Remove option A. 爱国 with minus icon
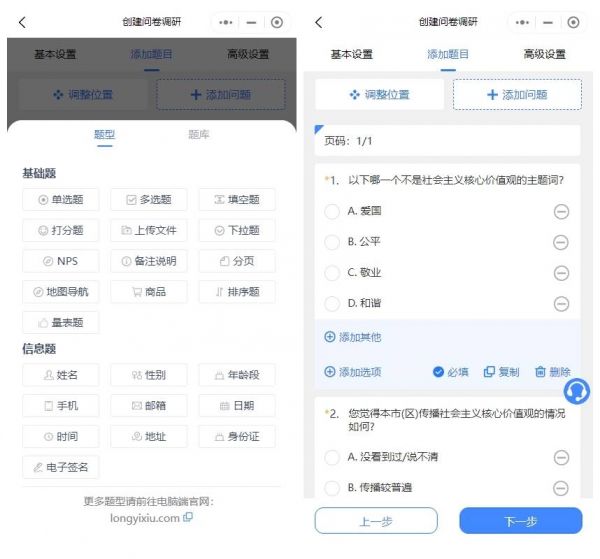600x559 pixels. click(x=561, y=211)
